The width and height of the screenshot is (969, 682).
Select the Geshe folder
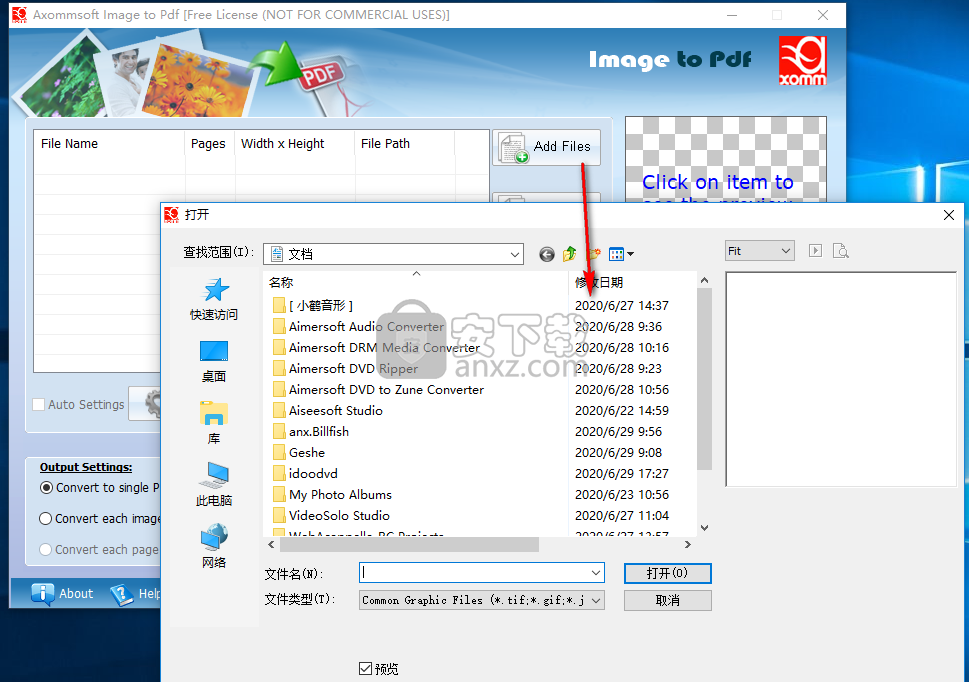[299, 452]
